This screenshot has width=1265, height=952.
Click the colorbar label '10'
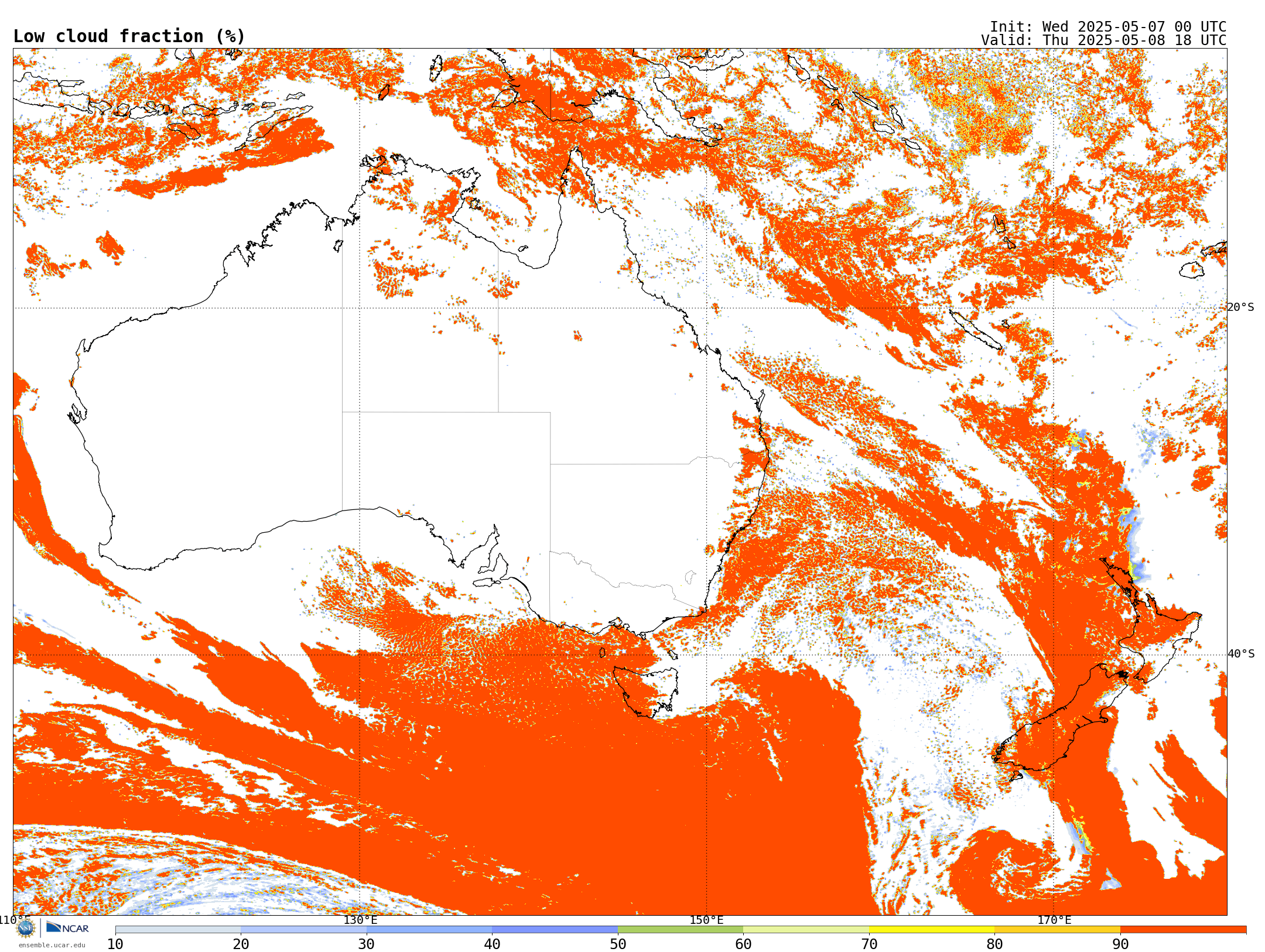(x=115, y=944)
